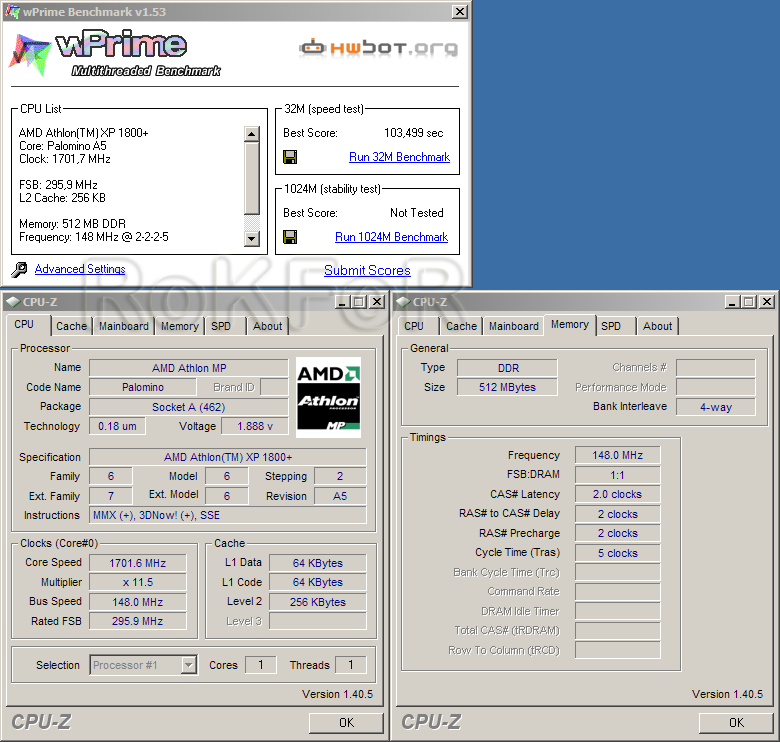Image resolution: width=780 pixels, height=742 pixels.
Task: Minimize the left CPU-Z window
Action: [341, 302]
